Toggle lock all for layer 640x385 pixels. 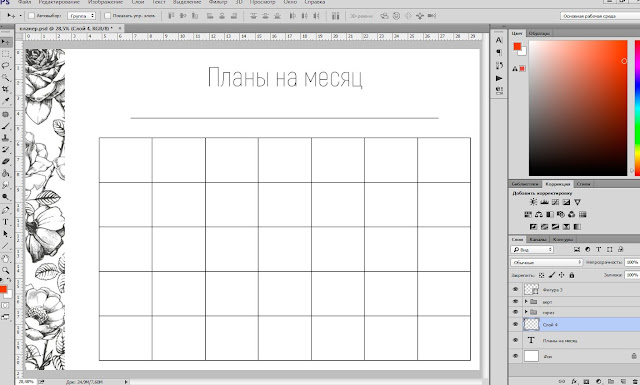[x=572, y=275]
